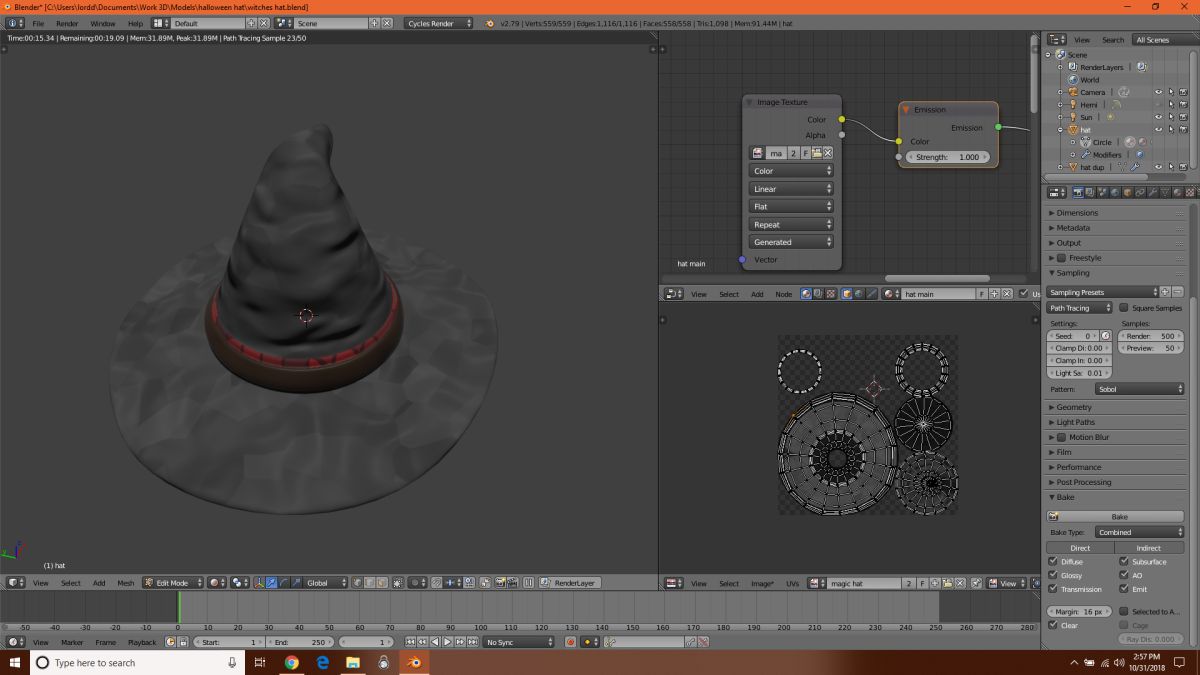Toggle Camera visibility eye in outliner
The image size is (1200, 675).
coord(1158,92)
